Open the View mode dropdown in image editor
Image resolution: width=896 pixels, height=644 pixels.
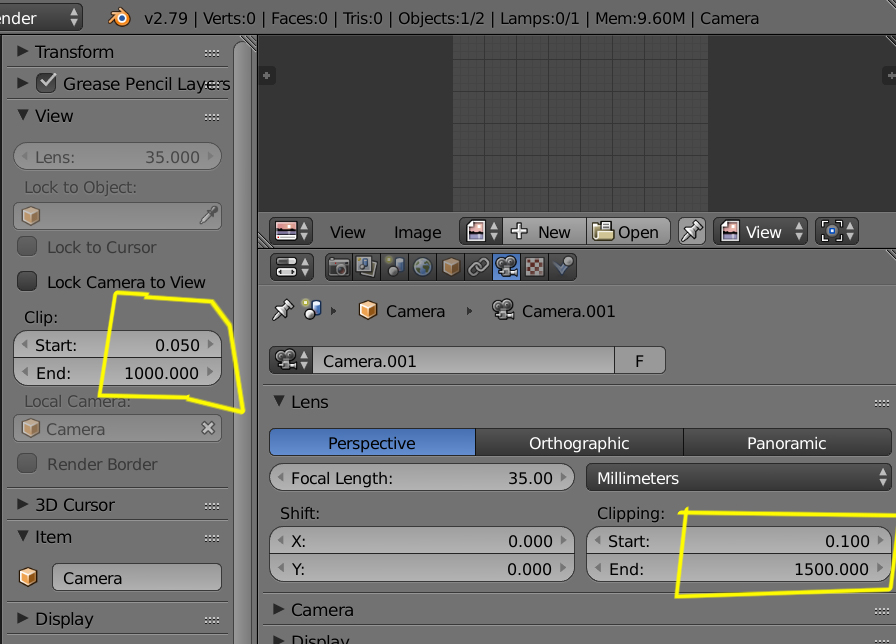click(761, 231)
